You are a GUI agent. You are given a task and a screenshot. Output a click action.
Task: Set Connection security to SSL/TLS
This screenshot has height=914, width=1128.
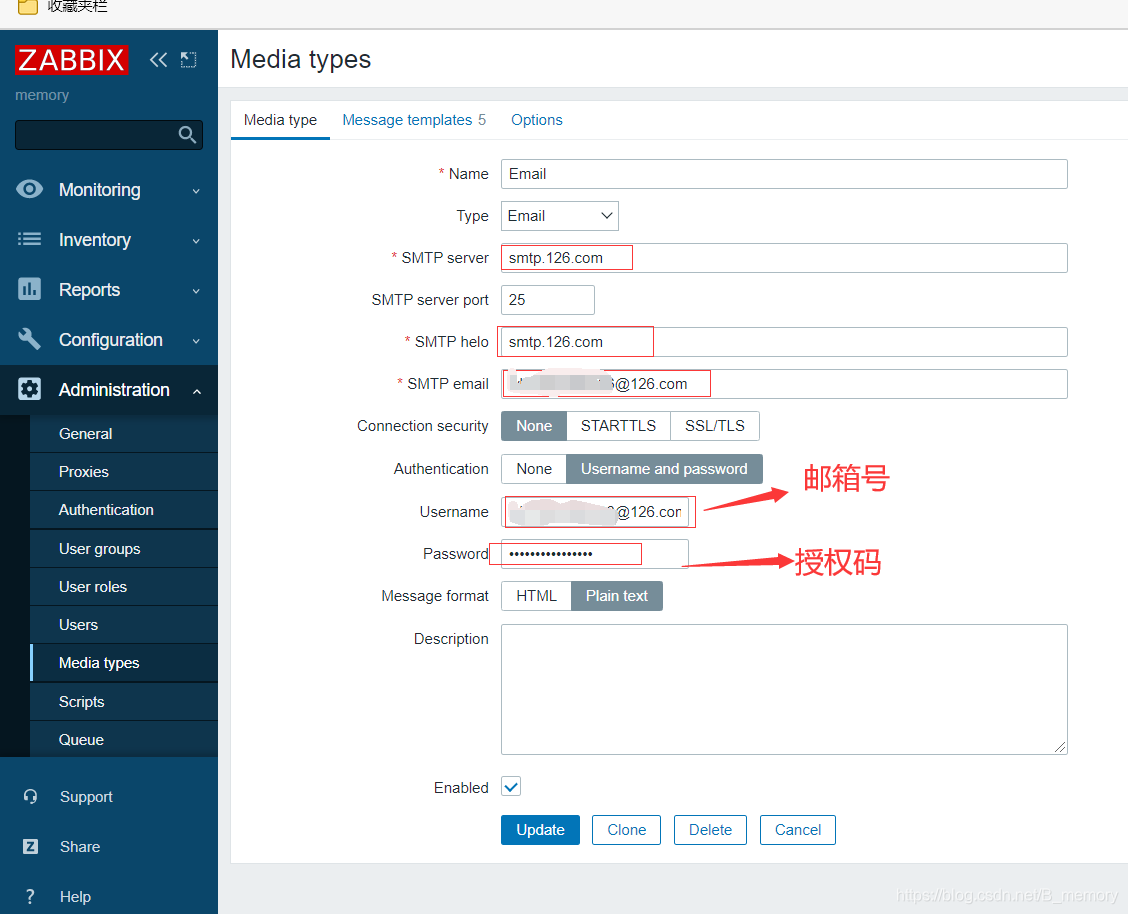(715, 426)
